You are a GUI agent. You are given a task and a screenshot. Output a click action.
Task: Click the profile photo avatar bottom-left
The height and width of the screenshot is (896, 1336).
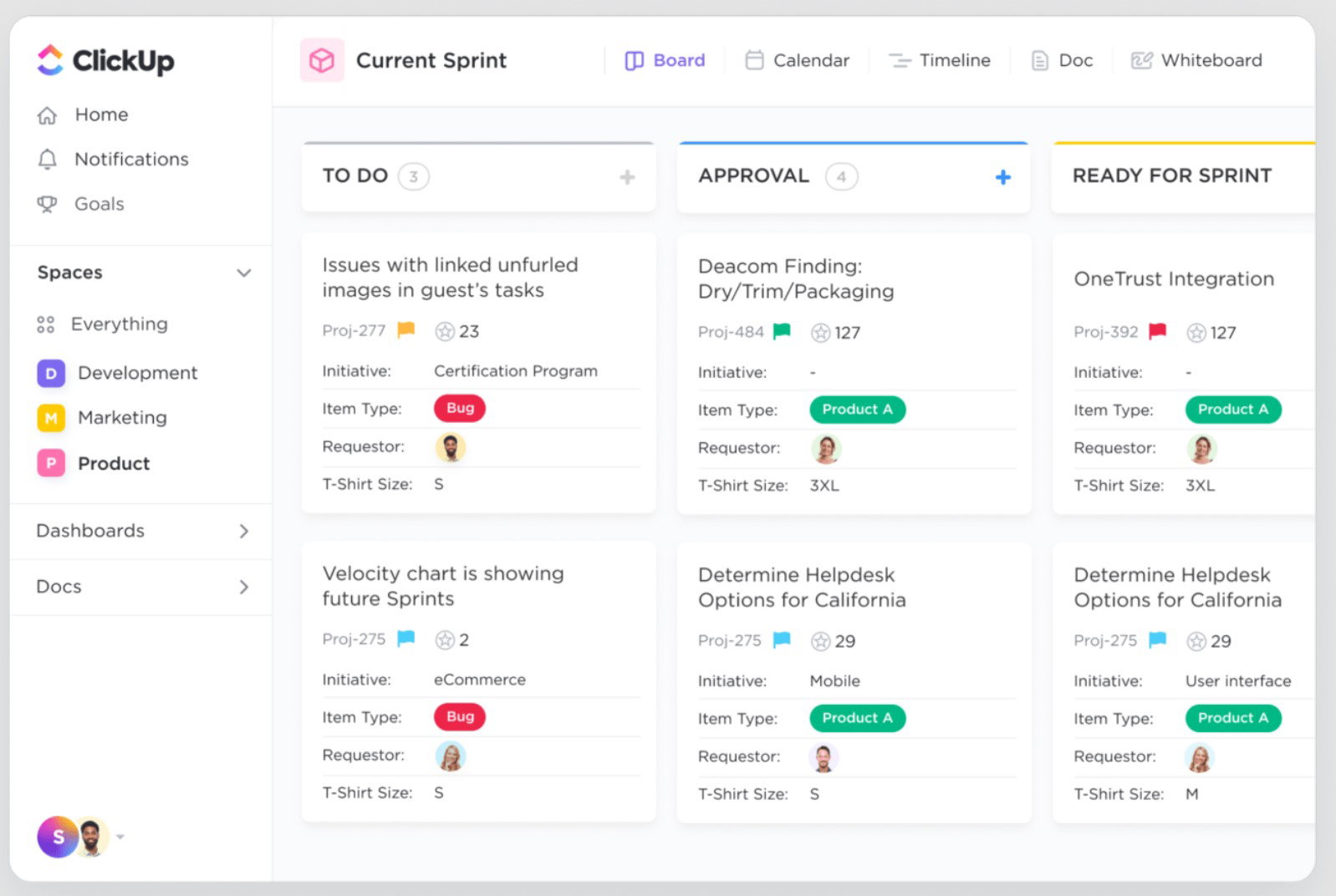pos(92,837)
